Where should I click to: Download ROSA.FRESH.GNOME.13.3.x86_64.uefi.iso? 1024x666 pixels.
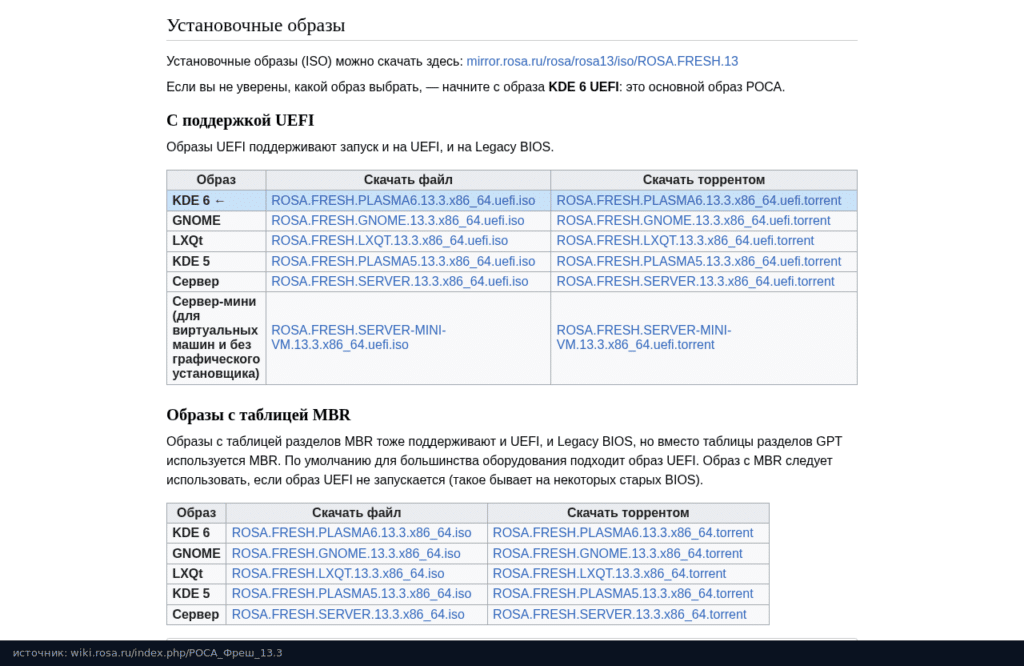coord(398,221)
